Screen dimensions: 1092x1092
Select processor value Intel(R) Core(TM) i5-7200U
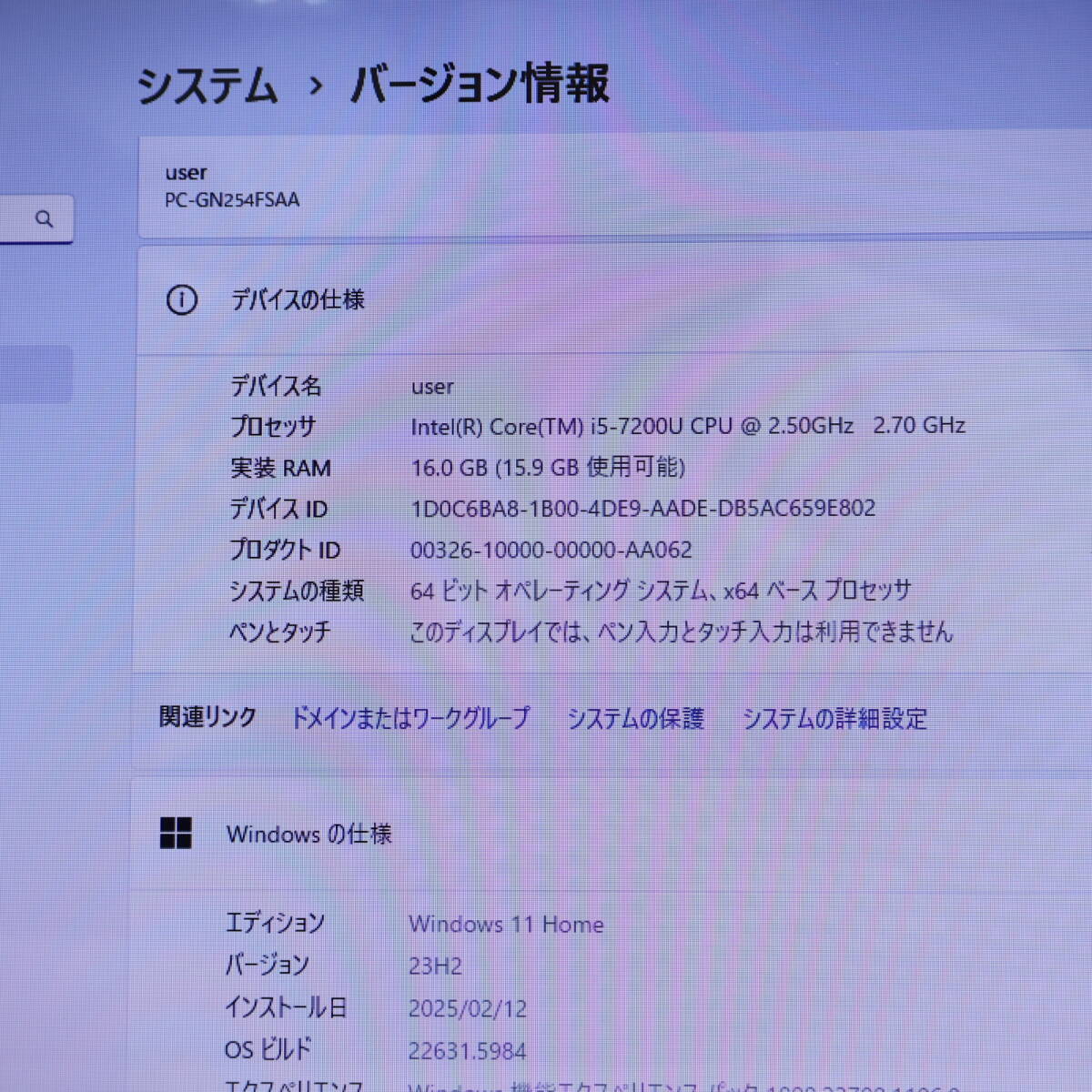tap(688, 426)
